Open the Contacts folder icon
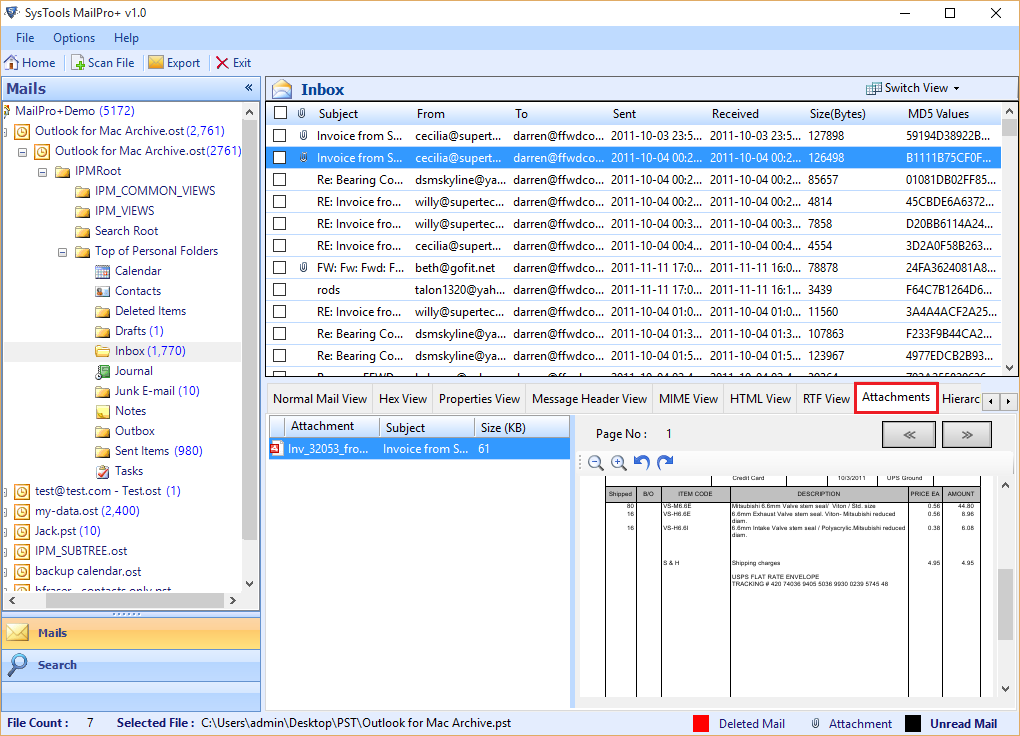The width and height of the screenshot is (1020, 736). [102, 292]
